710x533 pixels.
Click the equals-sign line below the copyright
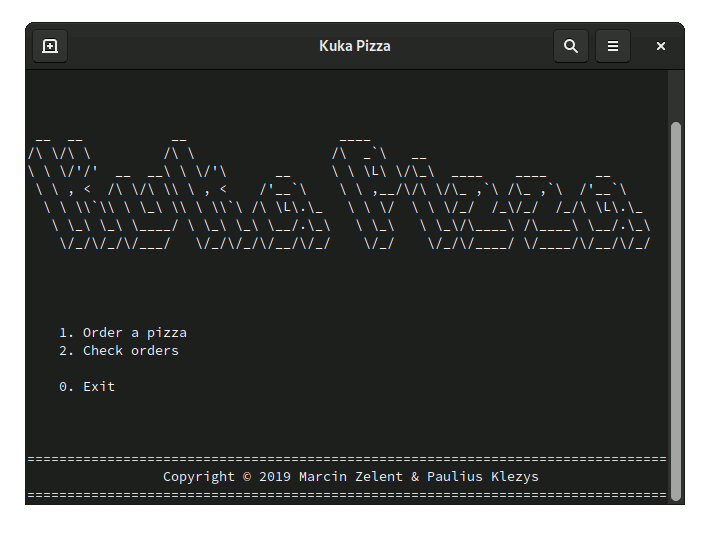pyautogui.click(x=346, y=494)
